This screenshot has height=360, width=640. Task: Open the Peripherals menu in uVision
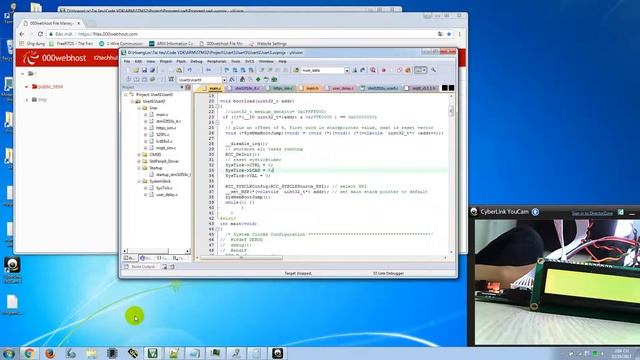(217, 61)
